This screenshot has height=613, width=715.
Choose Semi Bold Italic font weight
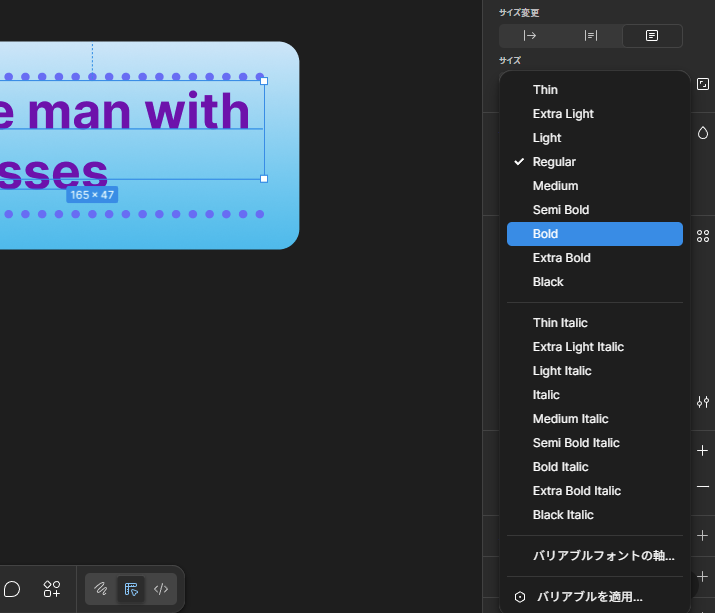576,443
